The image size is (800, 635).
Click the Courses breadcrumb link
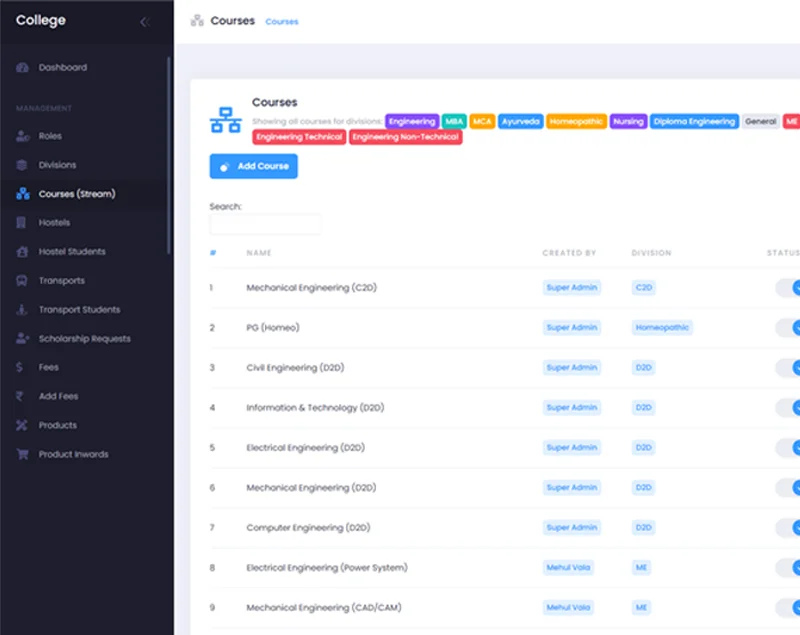pyautogui.click(x=282, y=22)
